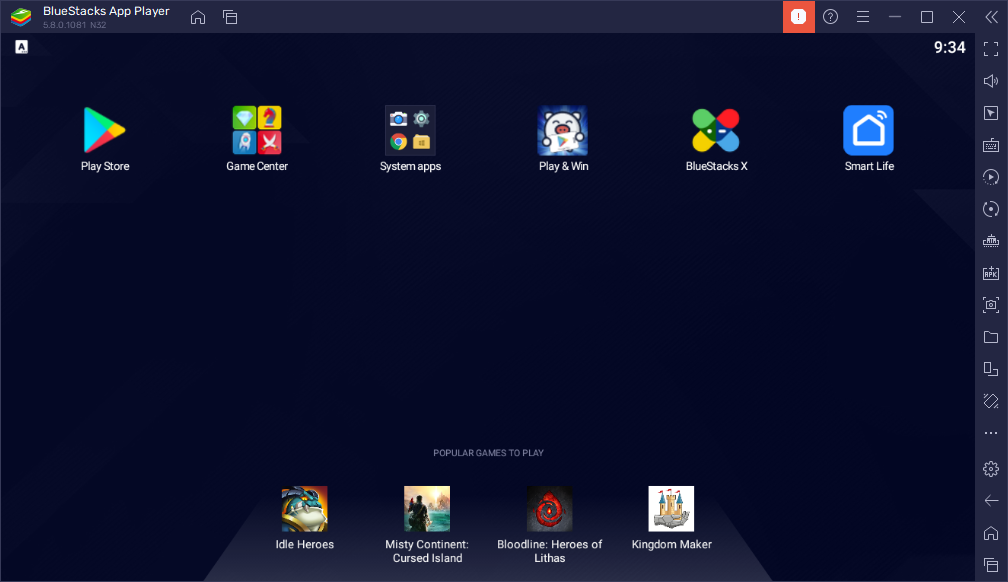1008x582 pixels.
Task: Open the multi-instance icon in title bar
Action: tap(230, 17)
